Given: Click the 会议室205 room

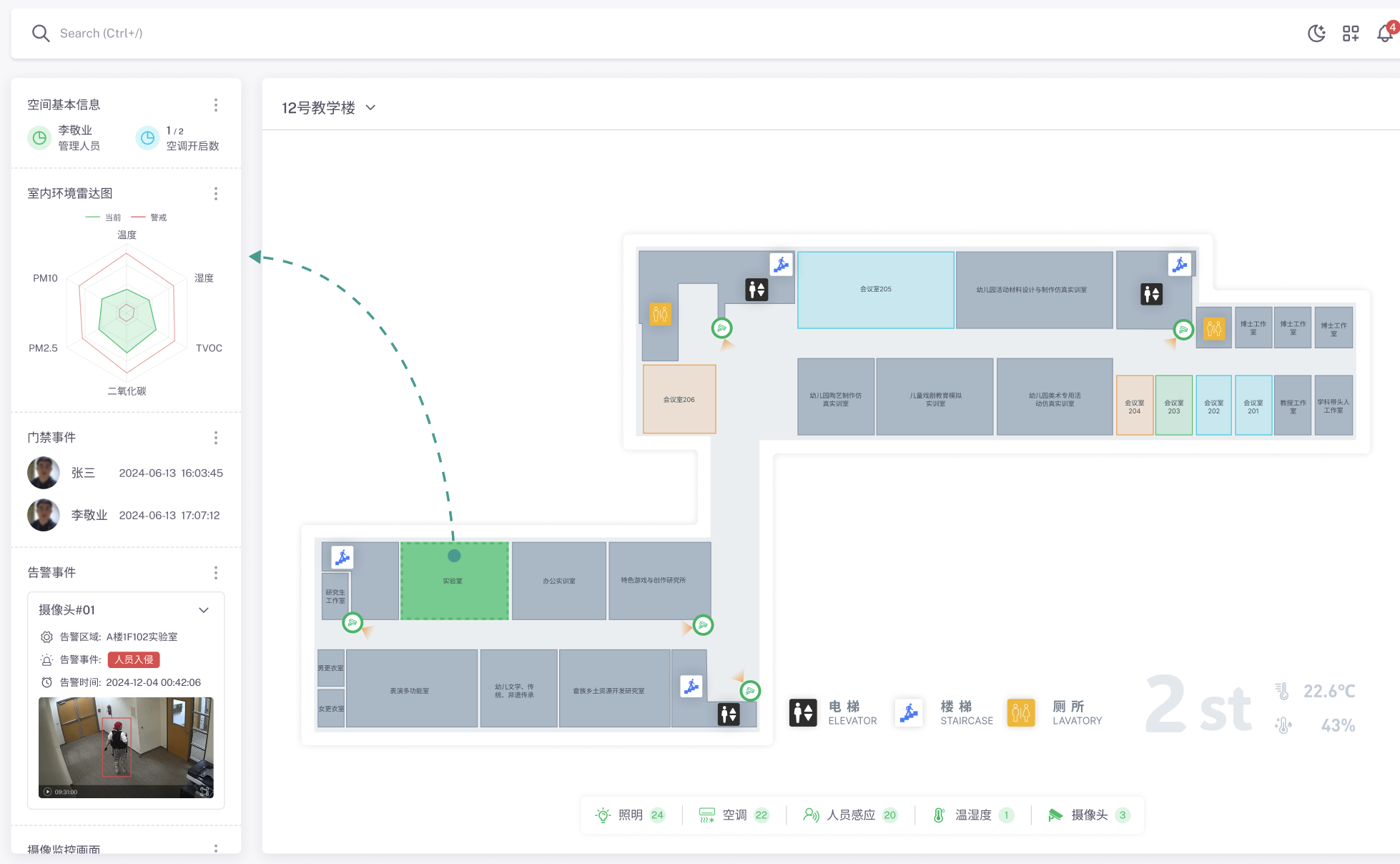Looking at the screenshot, I should tap(875, 290).
